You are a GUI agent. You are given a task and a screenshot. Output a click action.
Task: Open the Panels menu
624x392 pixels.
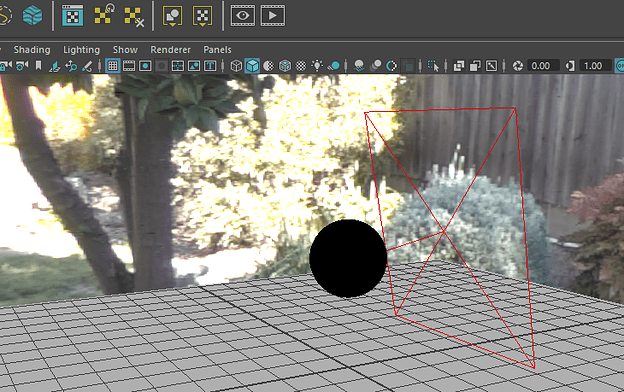(217, 50)
